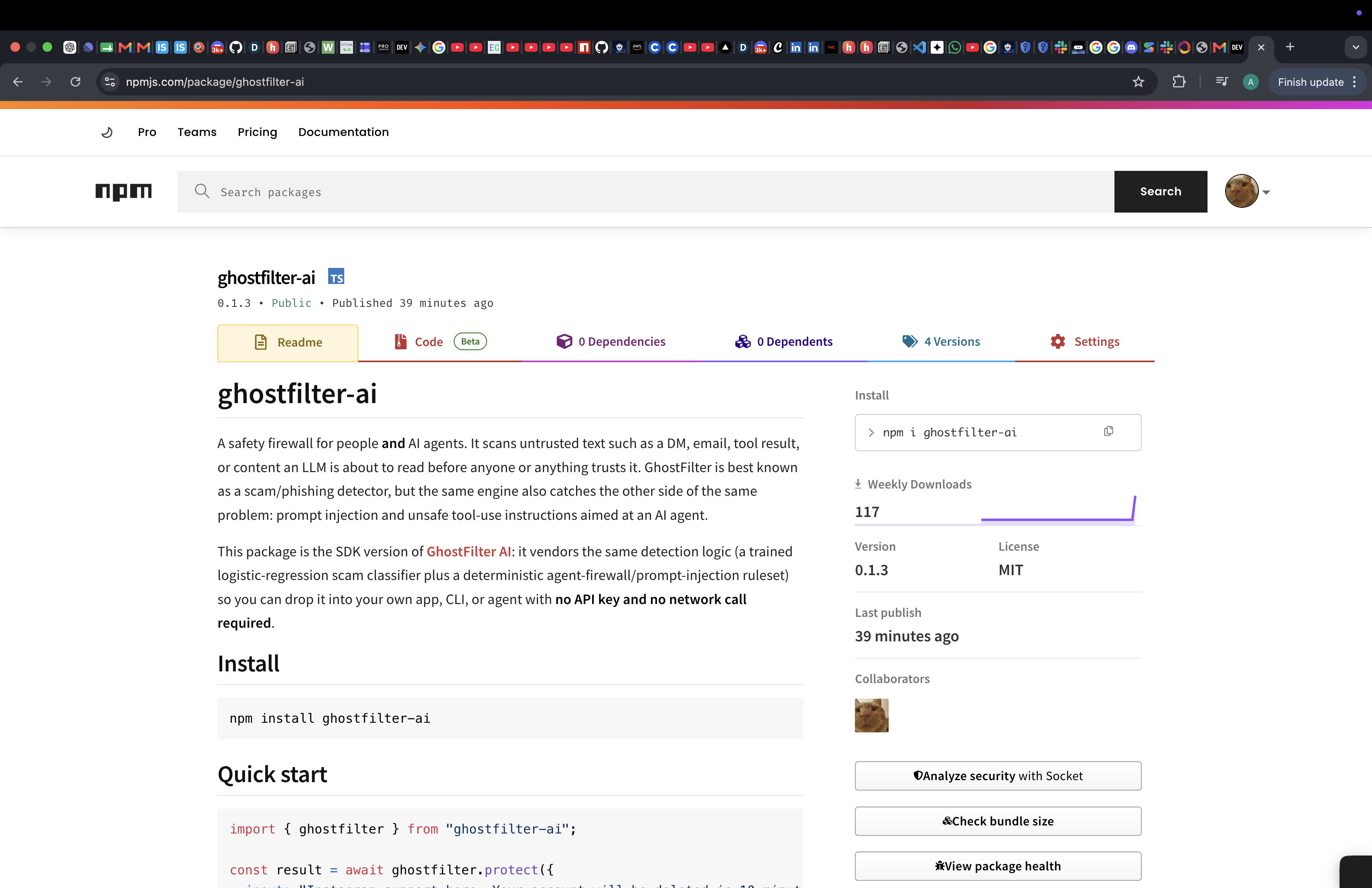Switch to the Discord browser tab
The width and height of the screenshot is (1372, 888).
(1131, 47)
